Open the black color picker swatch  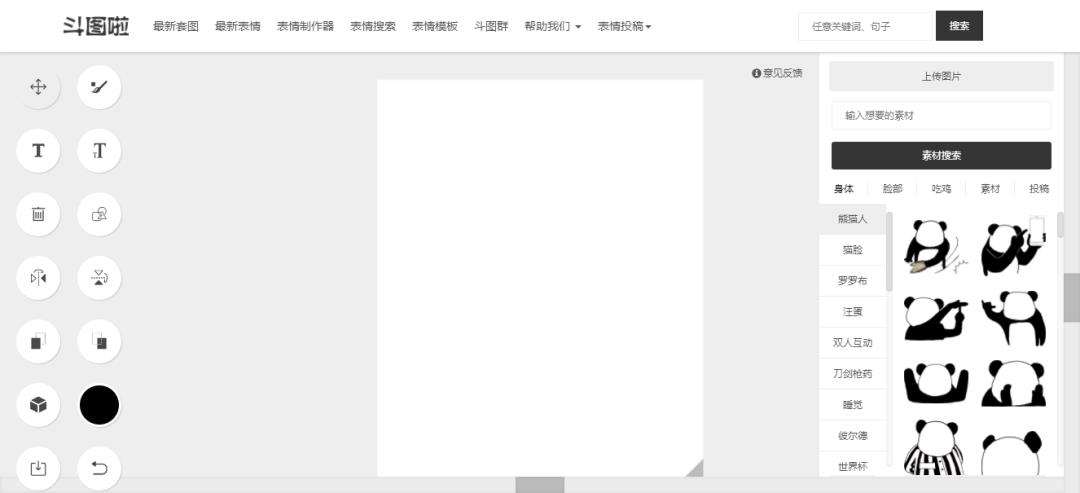(x=99, y=405)
